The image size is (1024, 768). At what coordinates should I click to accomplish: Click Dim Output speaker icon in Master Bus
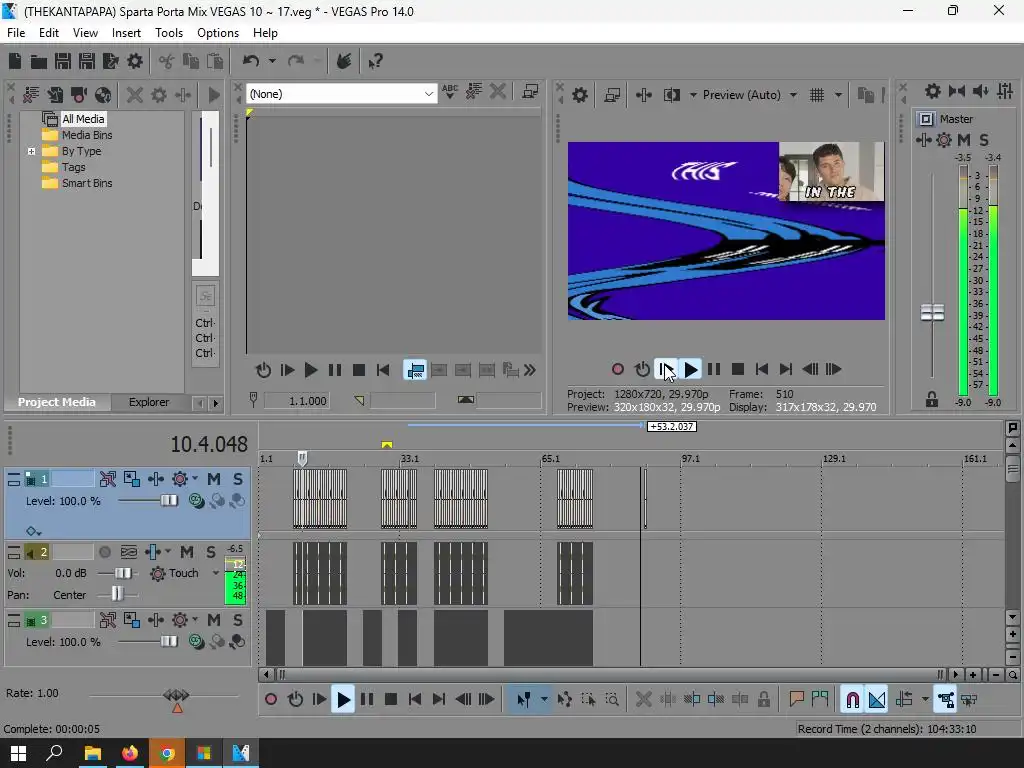[x=981, y=91]
